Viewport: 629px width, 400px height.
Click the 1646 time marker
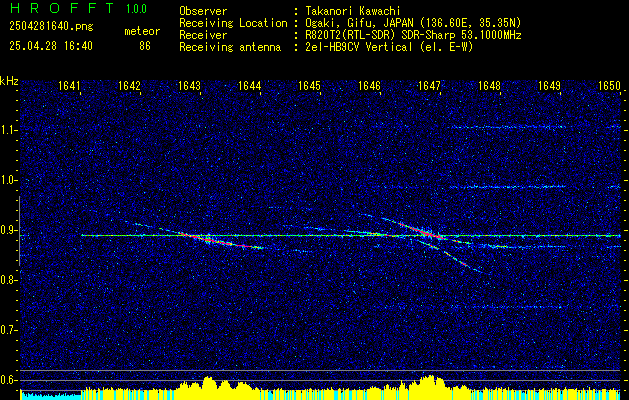[369, 86]
